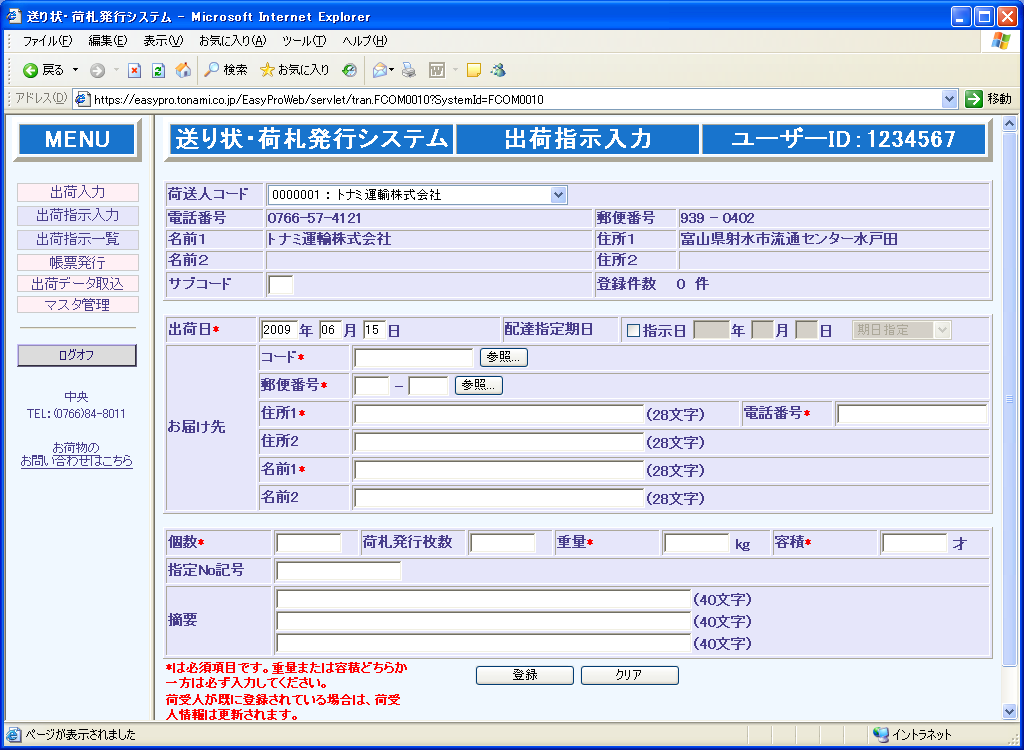Image resolution: width=1024 pixels, height=750 pixels.
Task: Open 出荷指示一覧 from the side menu
Action: click(78, 239)
